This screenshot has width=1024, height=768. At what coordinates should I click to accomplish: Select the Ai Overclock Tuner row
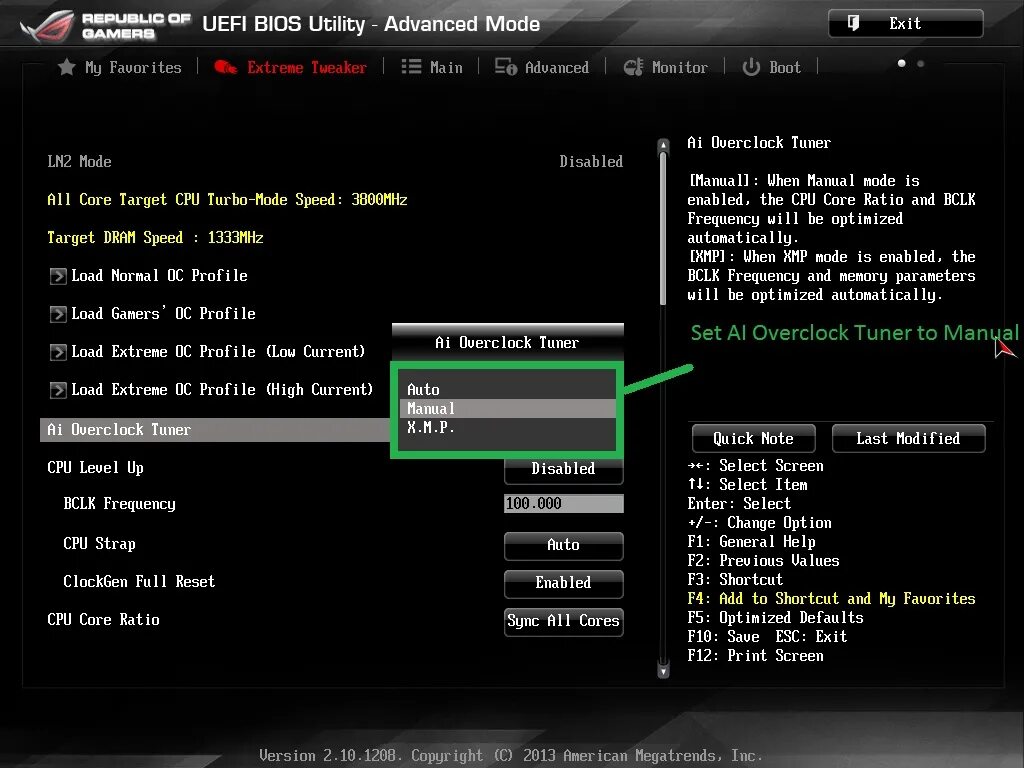click(216, 430)
